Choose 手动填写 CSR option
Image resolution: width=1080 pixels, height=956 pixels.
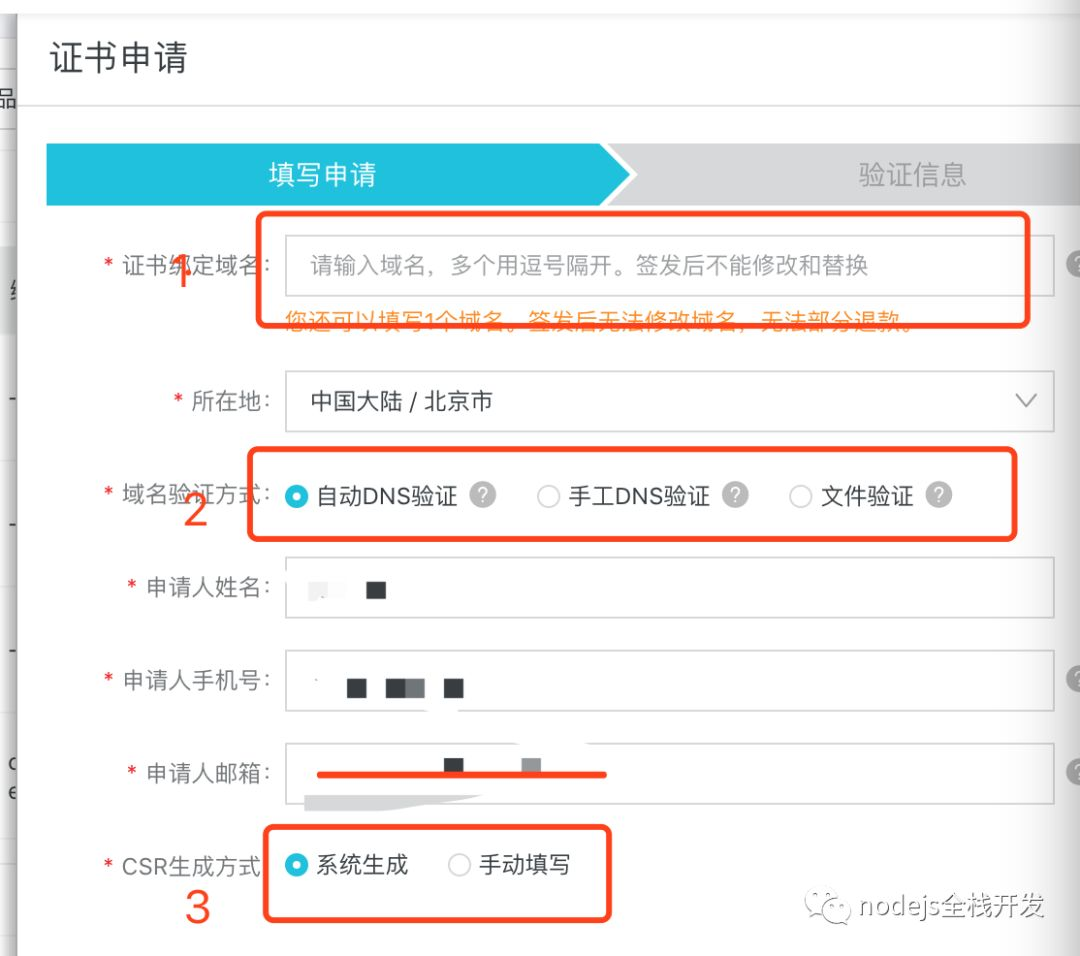click(x=459, y=865)
